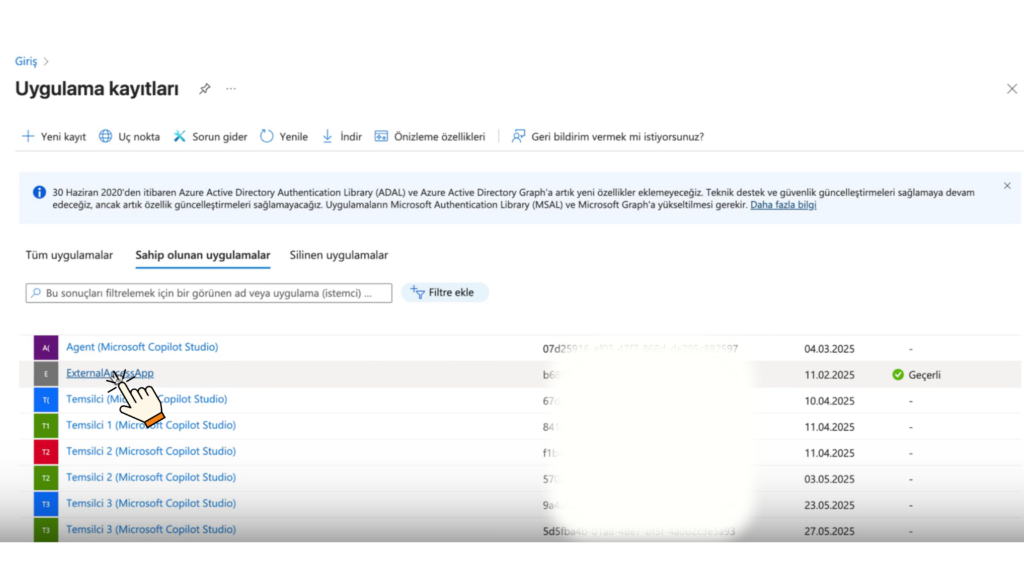This screenshot has width=1024, height=576.
Task: Click the Yeni kayıt plus icon
Action: click(28, 136)
